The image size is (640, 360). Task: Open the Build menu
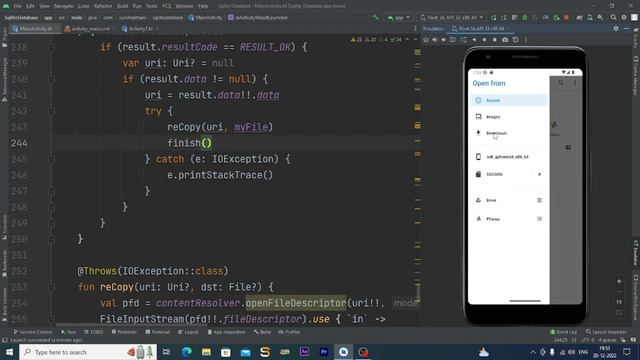click(x=122, y=6)
